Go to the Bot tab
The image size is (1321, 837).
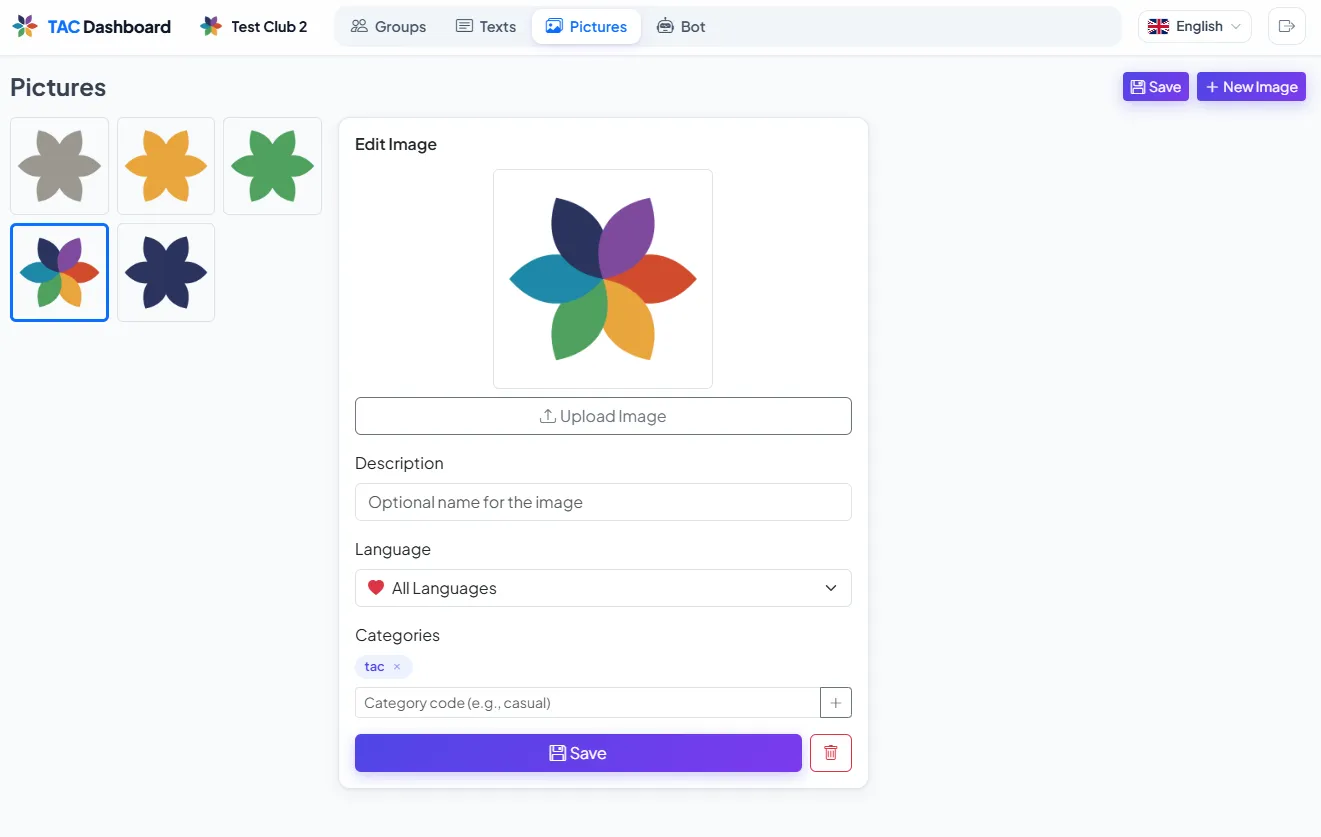(681, 26)
